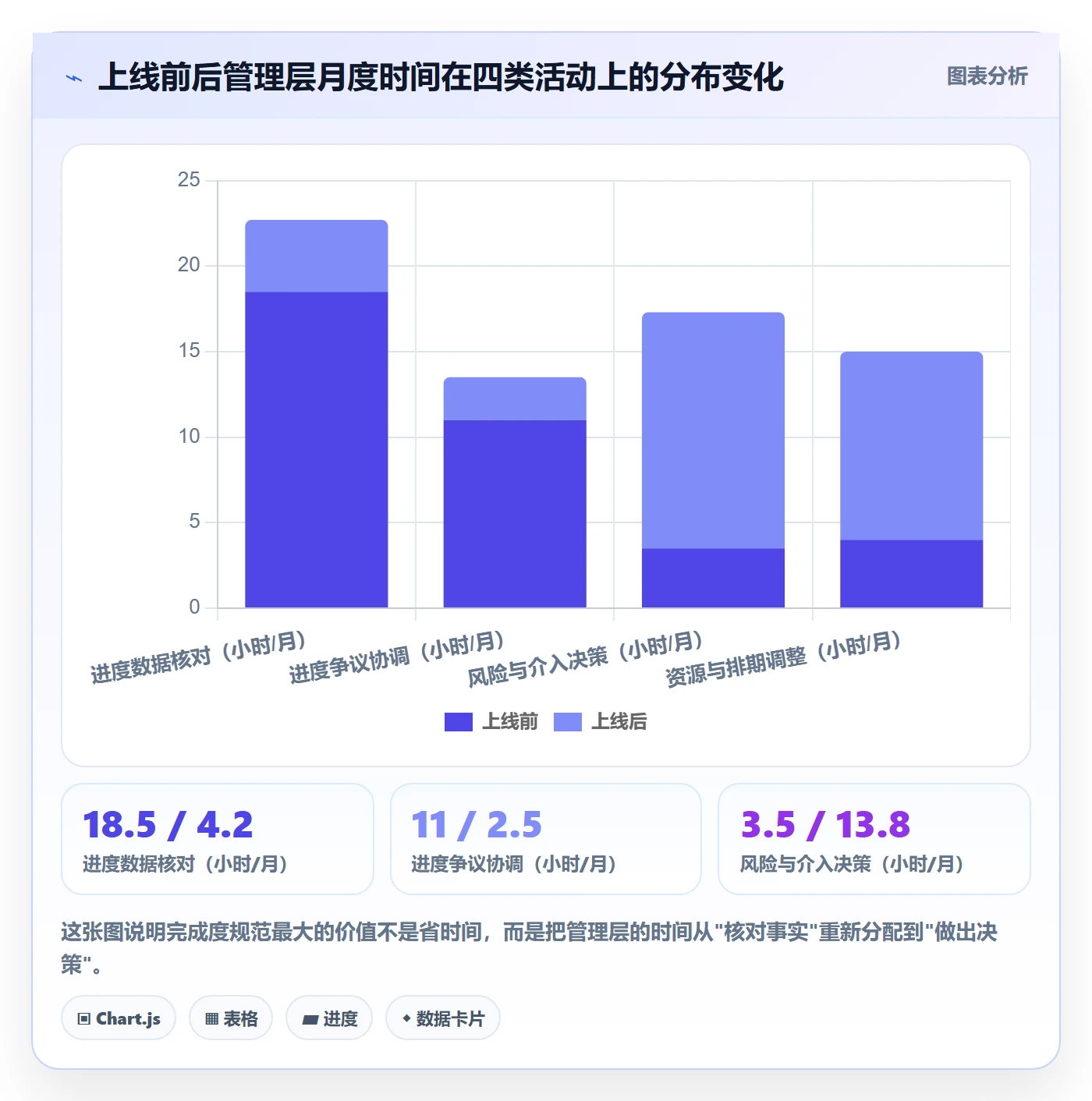Click the 上线后 bar segment for 进度争议协调

(x=515, y=399)
